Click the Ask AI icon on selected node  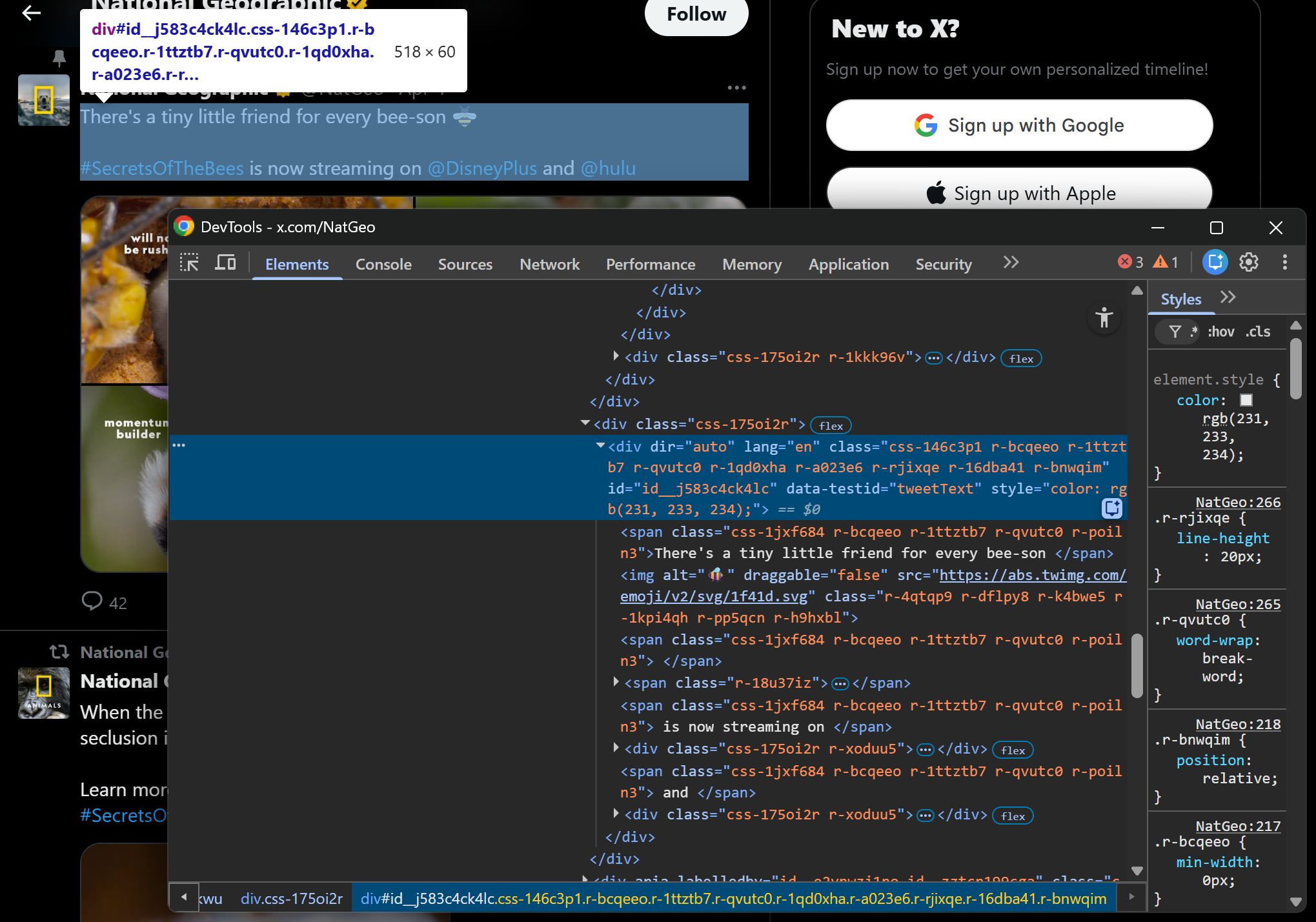[1112, 508]
